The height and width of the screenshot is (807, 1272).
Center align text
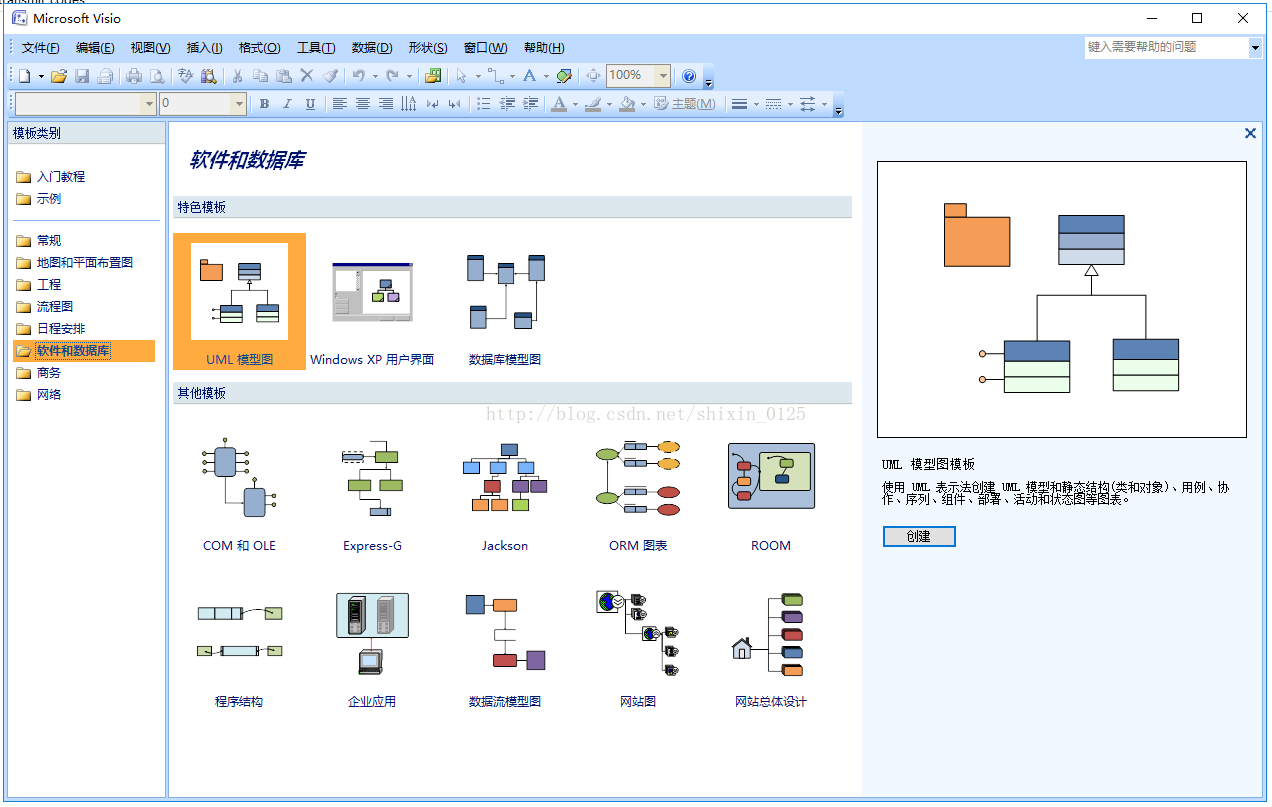pos(363,104)
